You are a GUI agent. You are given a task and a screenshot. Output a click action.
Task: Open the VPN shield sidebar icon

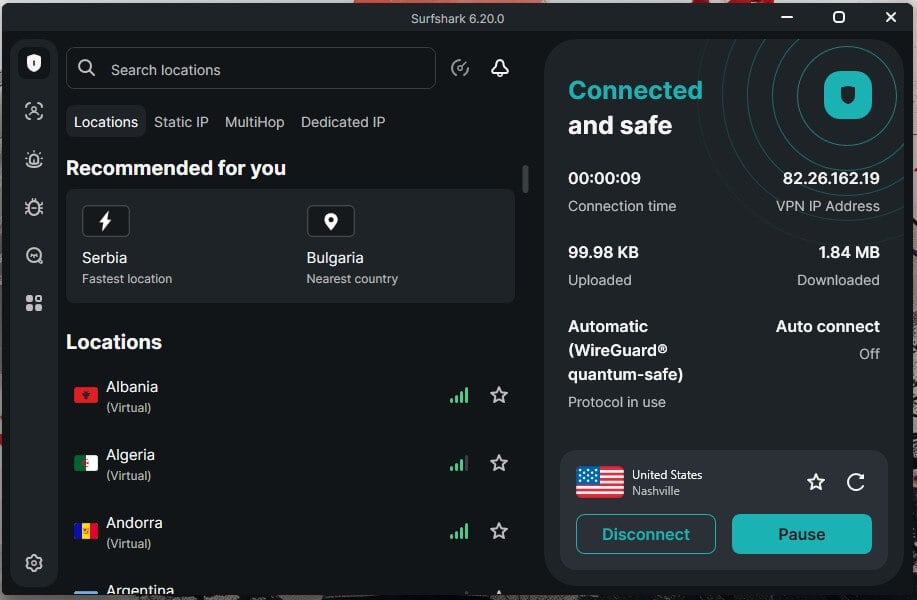[34, 63]
